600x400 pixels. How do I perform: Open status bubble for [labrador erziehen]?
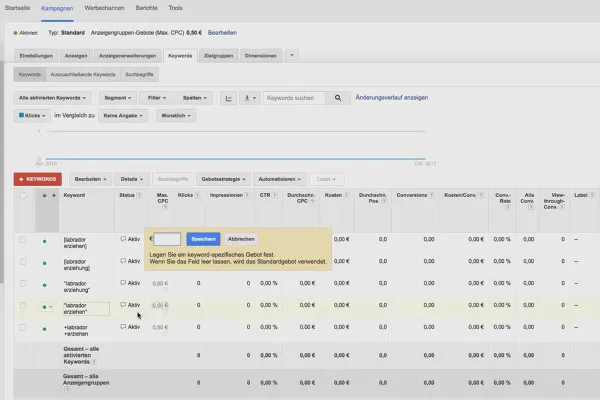pos(123,239)
